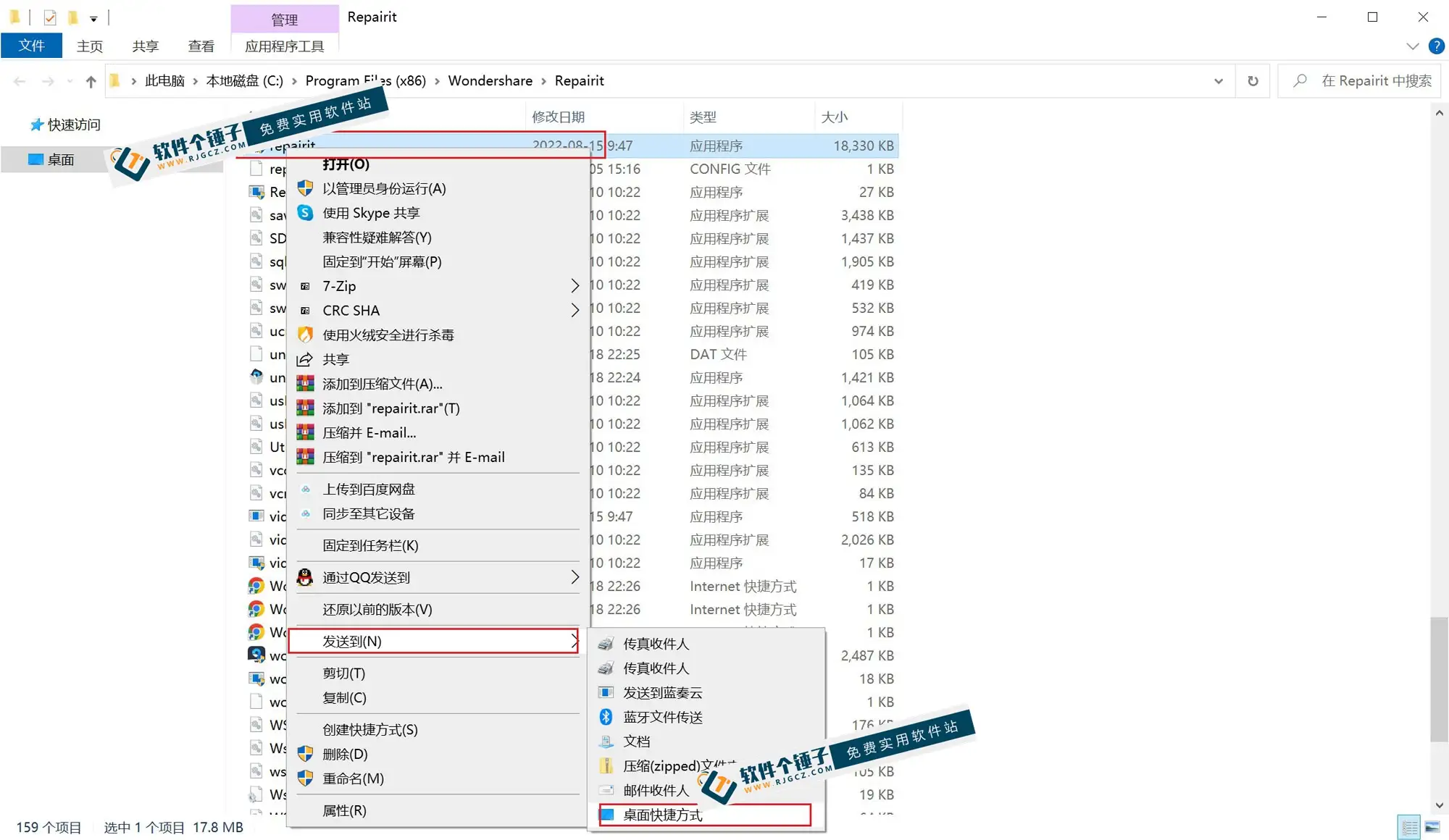The width and height of the screenshot is (1449, 840).
Task: Click the WinRAR icon for 添加到压缩文件(A)...
Action: click(305, 384)
